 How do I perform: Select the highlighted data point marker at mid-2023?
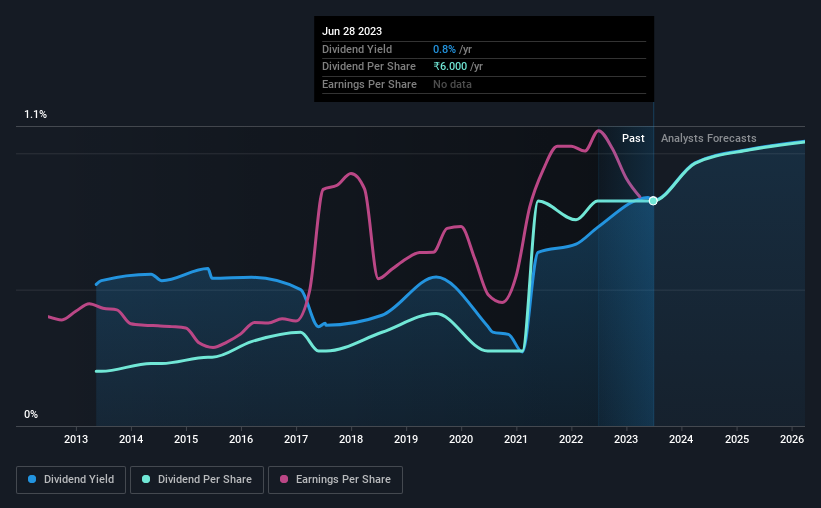pos(653,201)
